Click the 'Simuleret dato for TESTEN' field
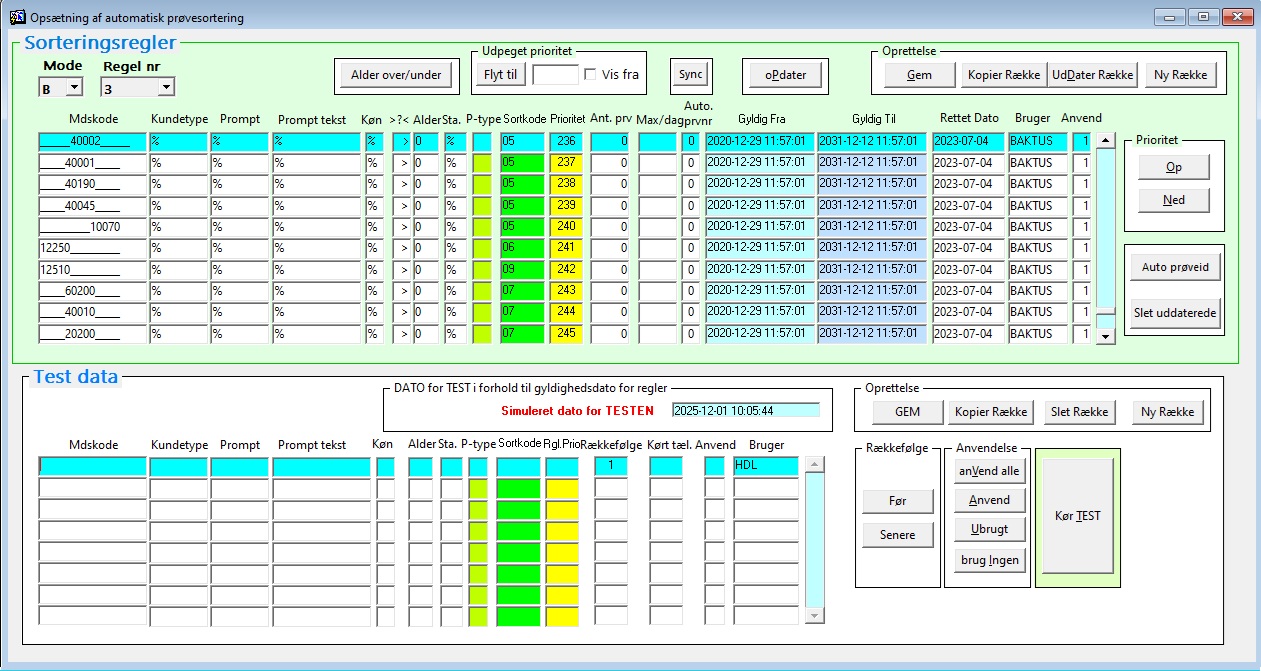Screen dimensions: 1261x671 (x=745, y=410)
